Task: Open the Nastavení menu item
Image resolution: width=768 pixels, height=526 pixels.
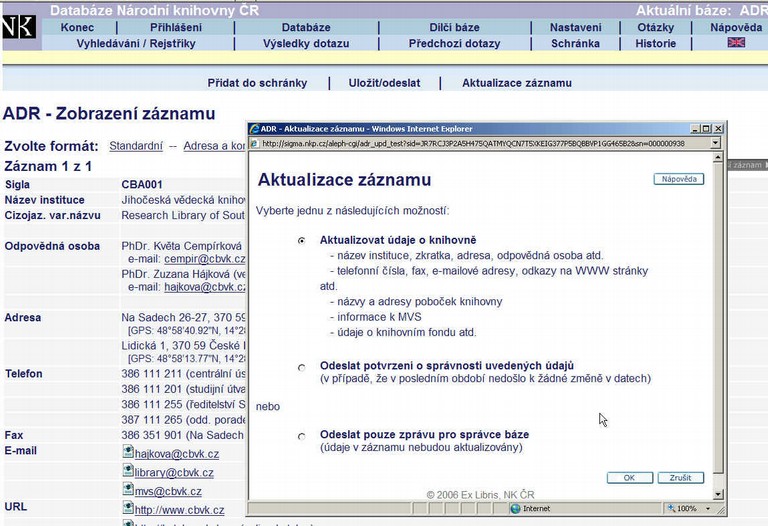Action: [576, 27]
